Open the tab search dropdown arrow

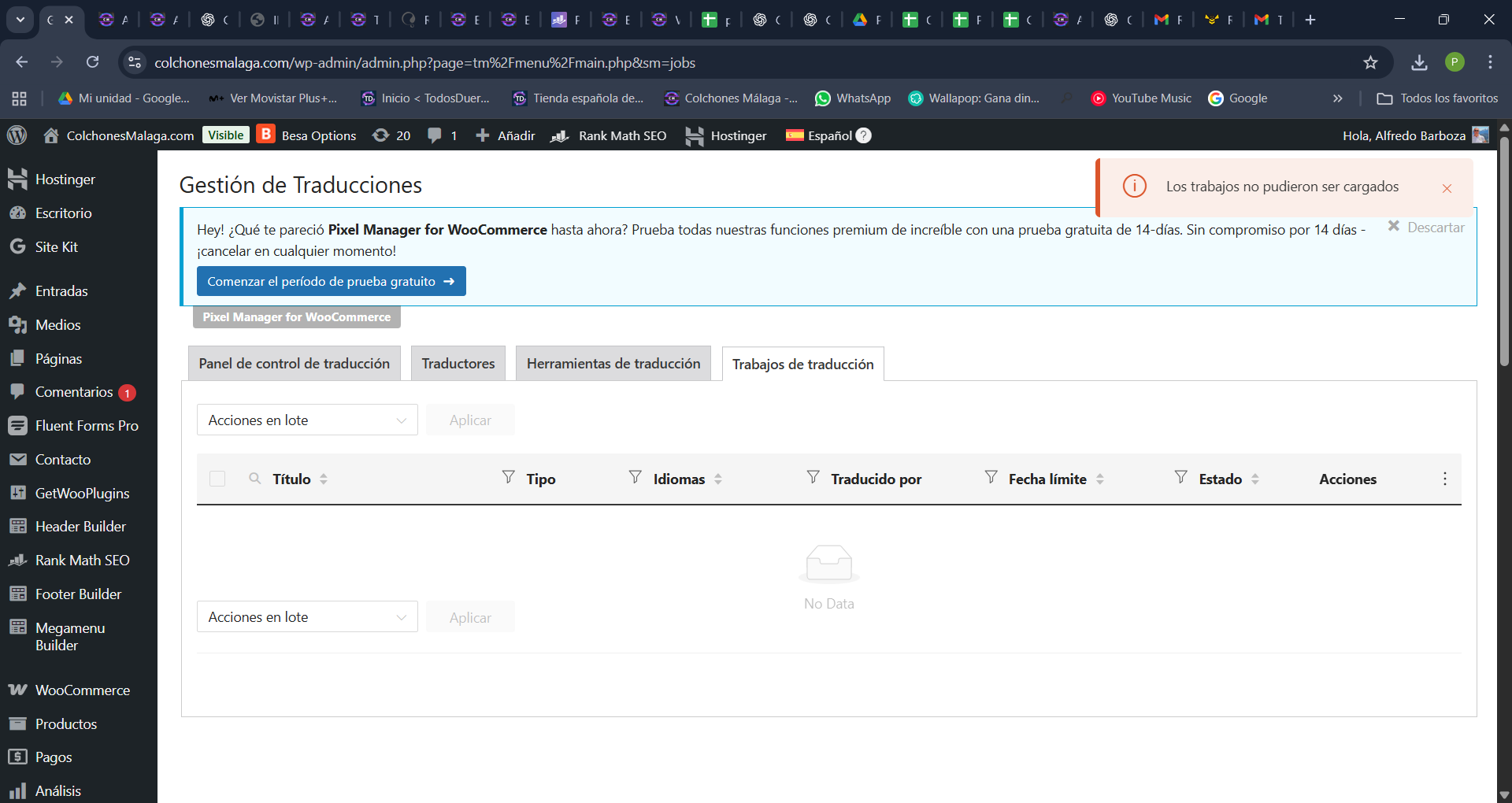(20, 20)
